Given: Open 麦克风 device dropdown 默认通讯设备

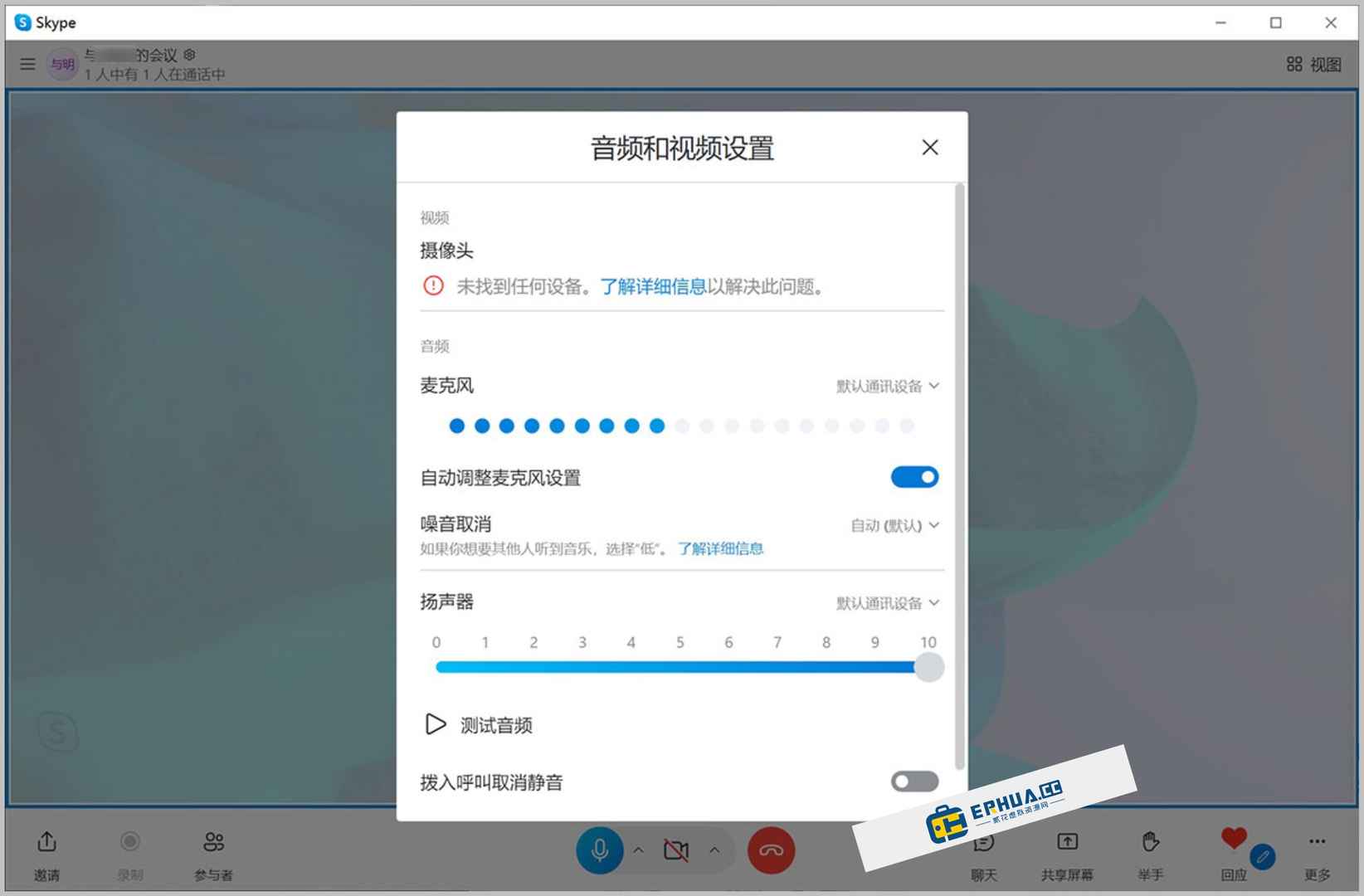Looking at the screenshot, I should (888, 386).
